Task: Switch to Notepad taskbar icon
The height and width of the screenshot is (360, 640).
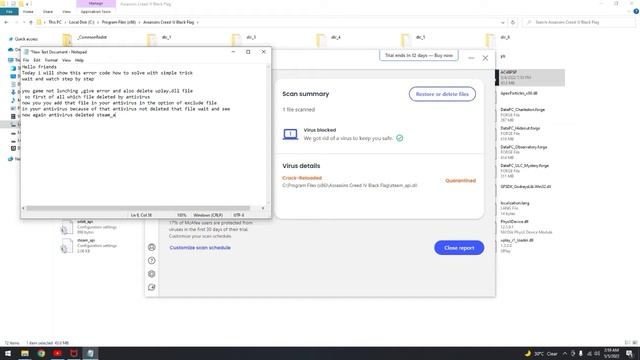Action: (x=90, y=353)
